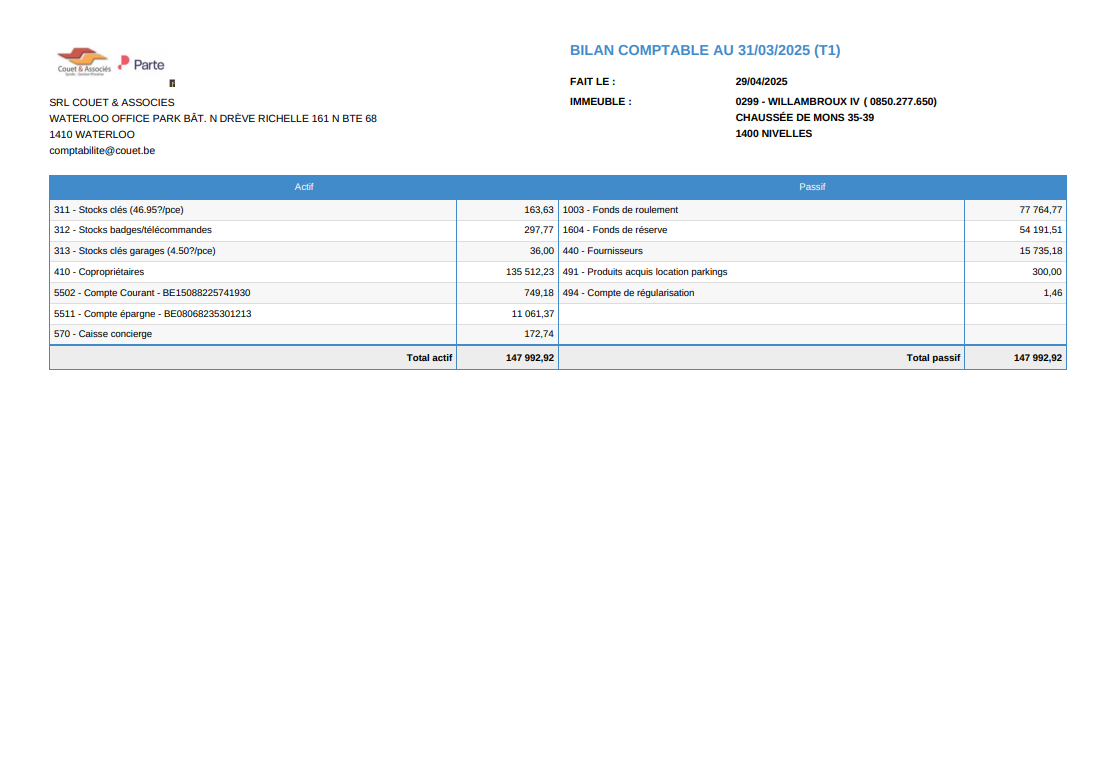Click the Couet & Associés logo
Screen dimensions: 1113x780
(x=84, y=62)
